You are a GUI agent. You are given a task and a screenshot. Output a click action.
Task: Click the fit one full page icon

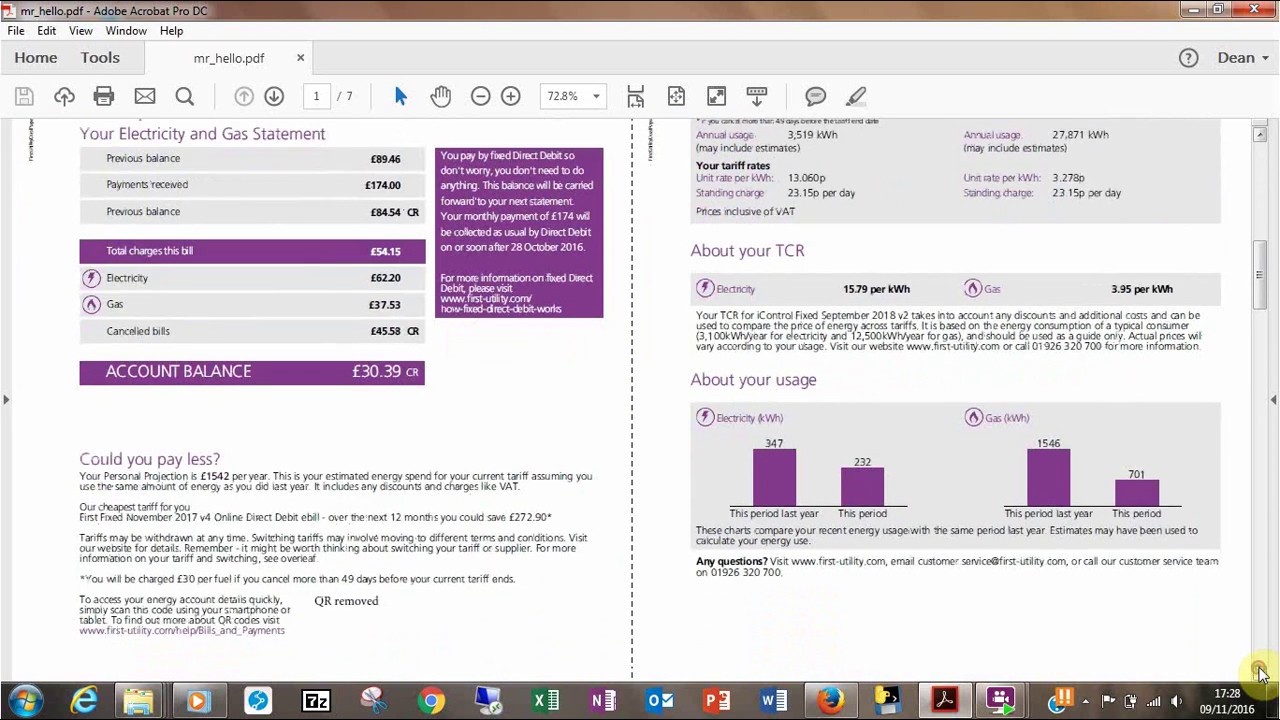[x=676, y=96]
